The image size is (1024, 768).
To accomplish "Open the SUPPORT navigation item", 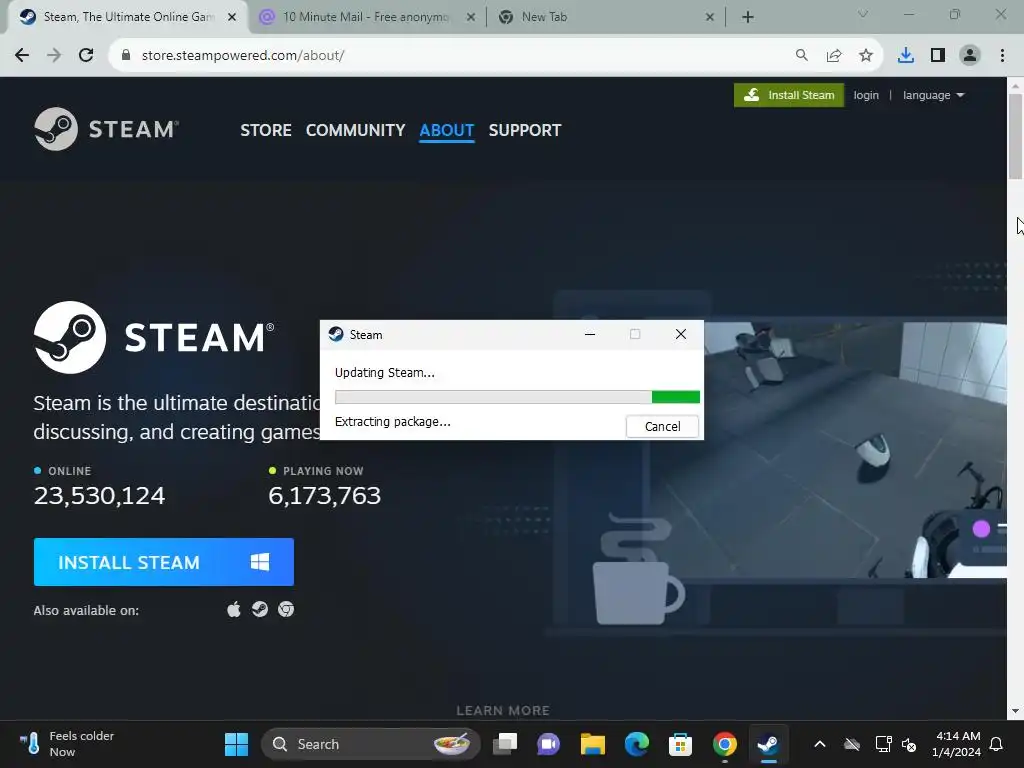I will click(x=524, y=130).
